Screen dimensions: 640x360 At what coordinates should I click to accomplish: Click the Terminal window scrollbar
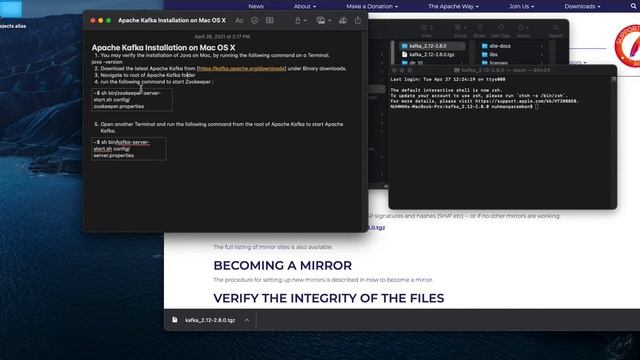tap(613, 141)
